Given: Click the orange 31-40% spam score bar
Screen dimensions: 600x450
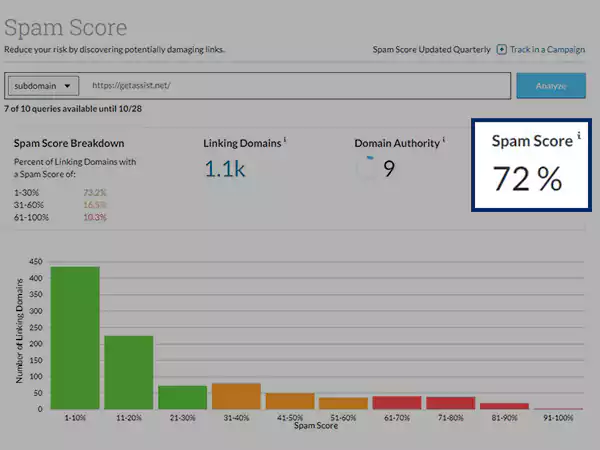Looking at the screenshot, I should 236,396.
